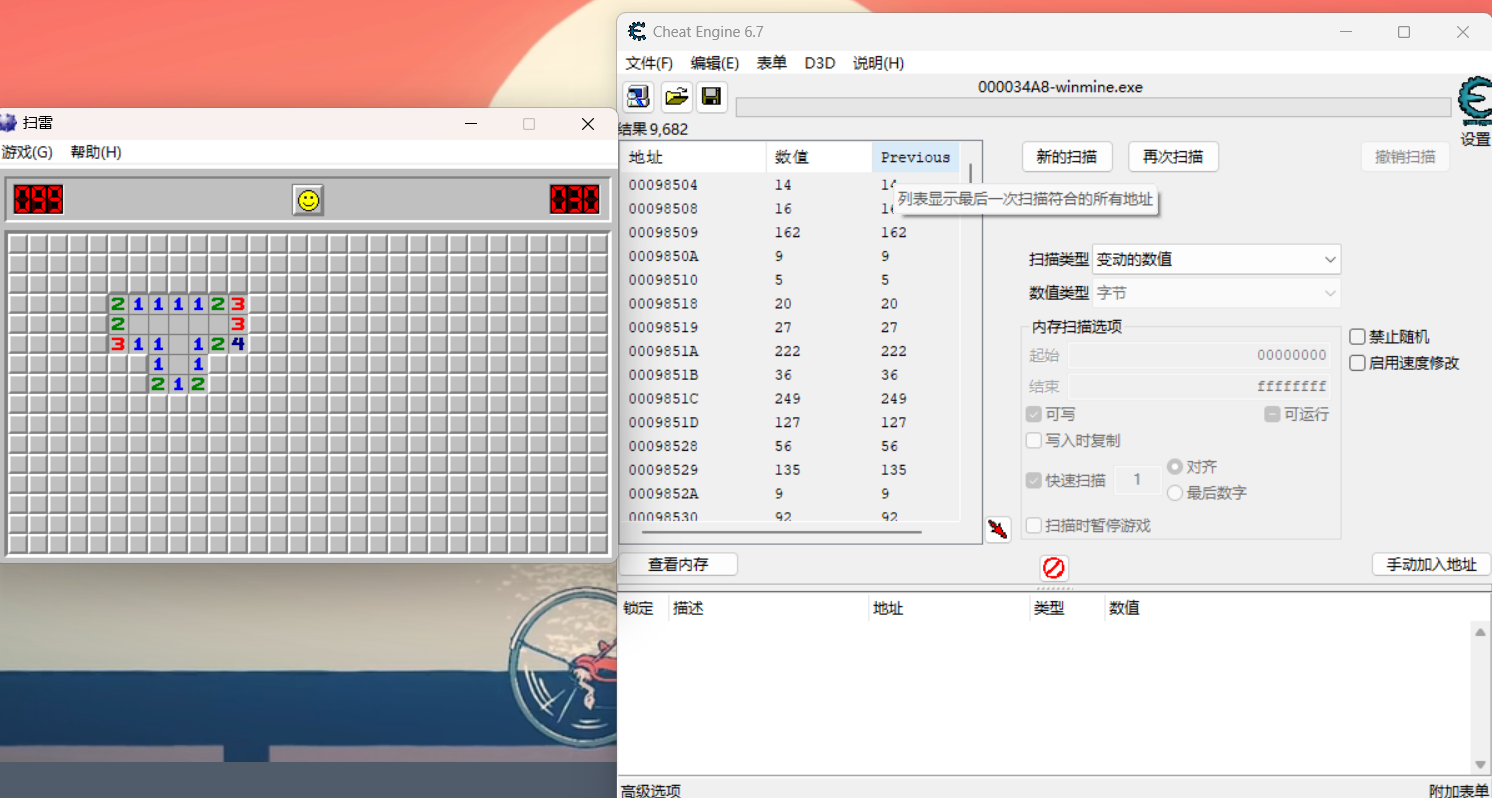Click the scan progress bar
The height and width of the screenshot is (798, 1492).
pyautogui.click(x=1093, y=107)
